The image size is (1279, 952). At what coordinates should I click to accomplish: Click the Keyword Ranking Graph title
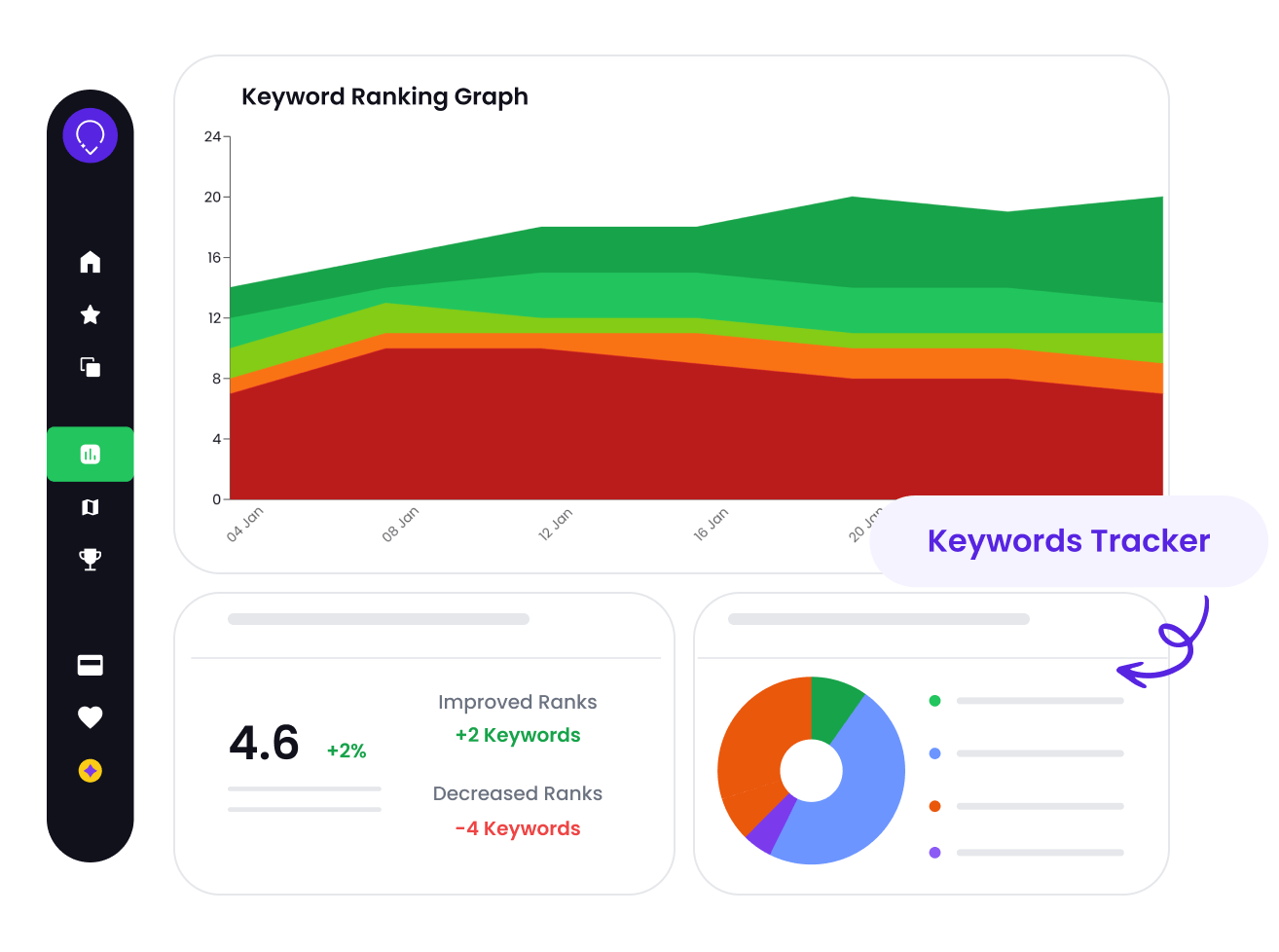(x=384, y=96)
